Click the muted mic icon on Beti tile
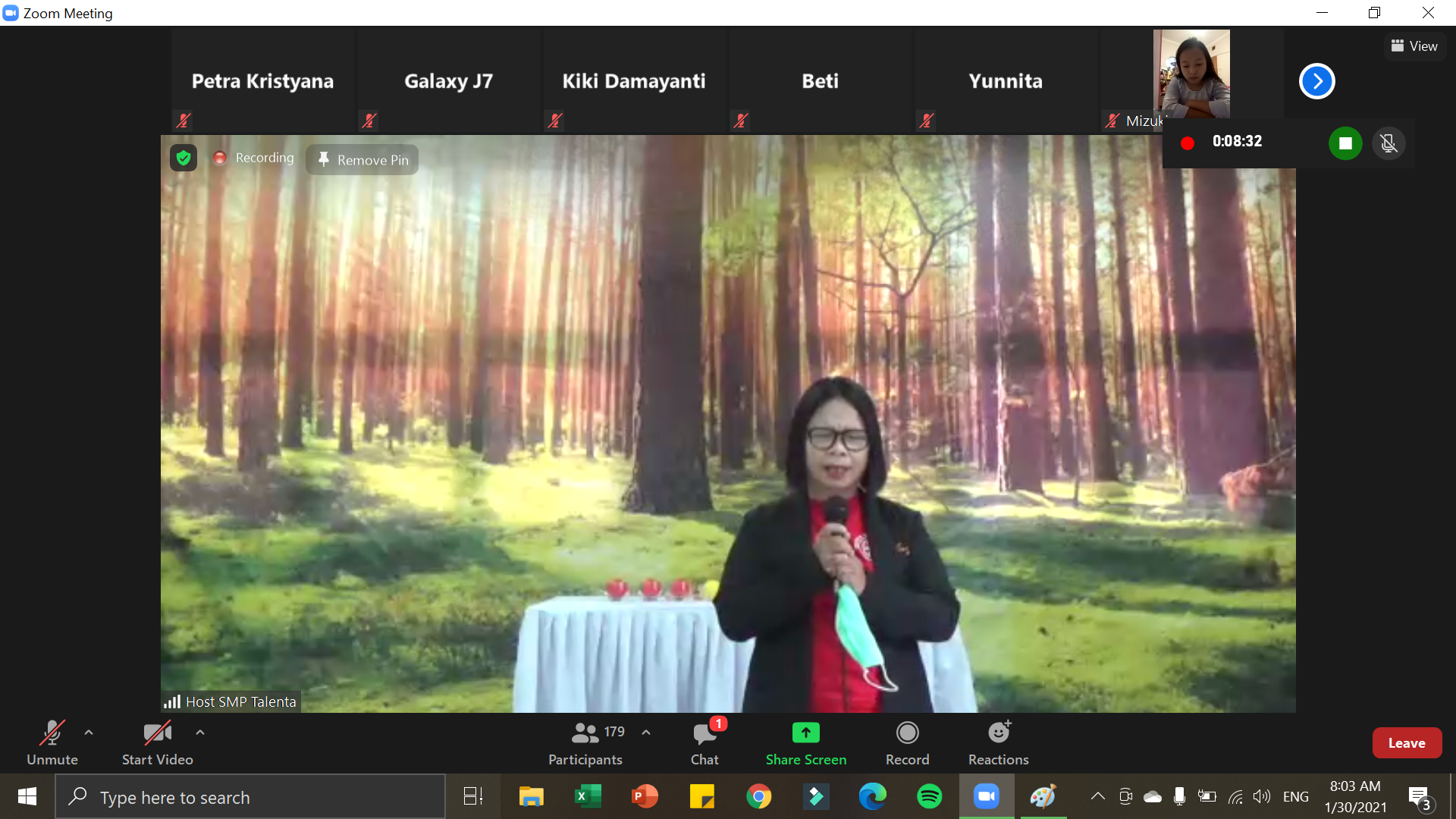This screenshot has height=819, width=1456. pyautogui.click(x=740, y=120)
